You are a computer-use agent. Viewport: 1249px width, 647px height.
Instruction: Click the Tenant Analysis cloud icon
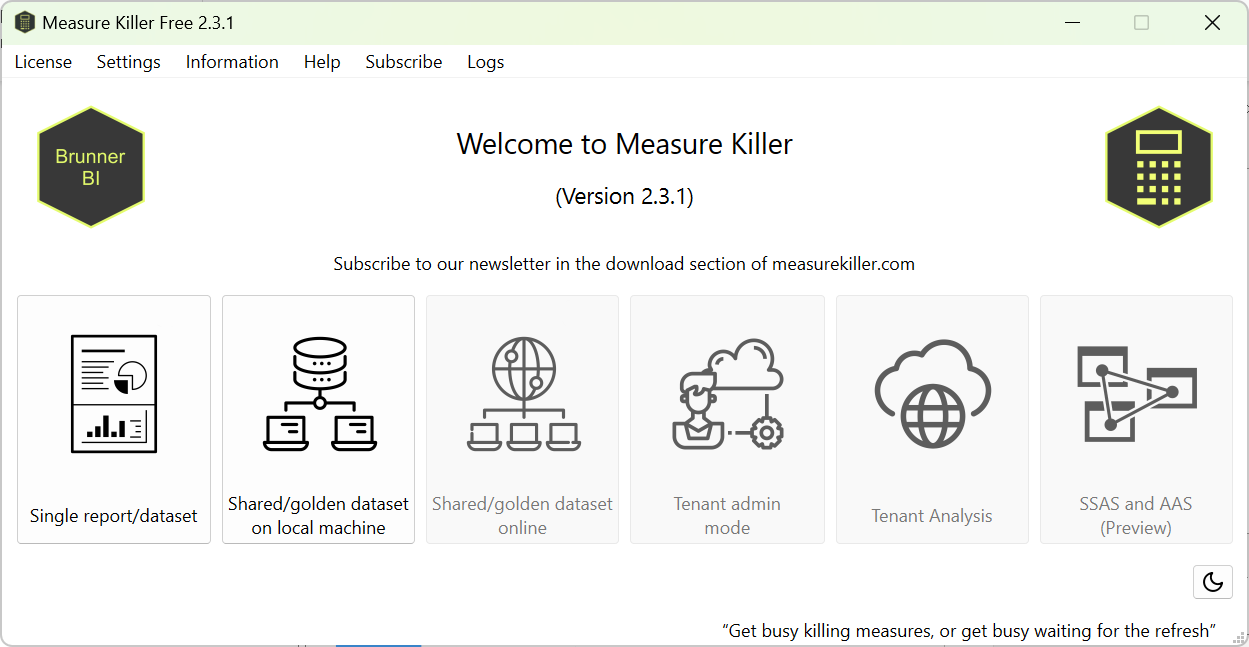point(932,393)
